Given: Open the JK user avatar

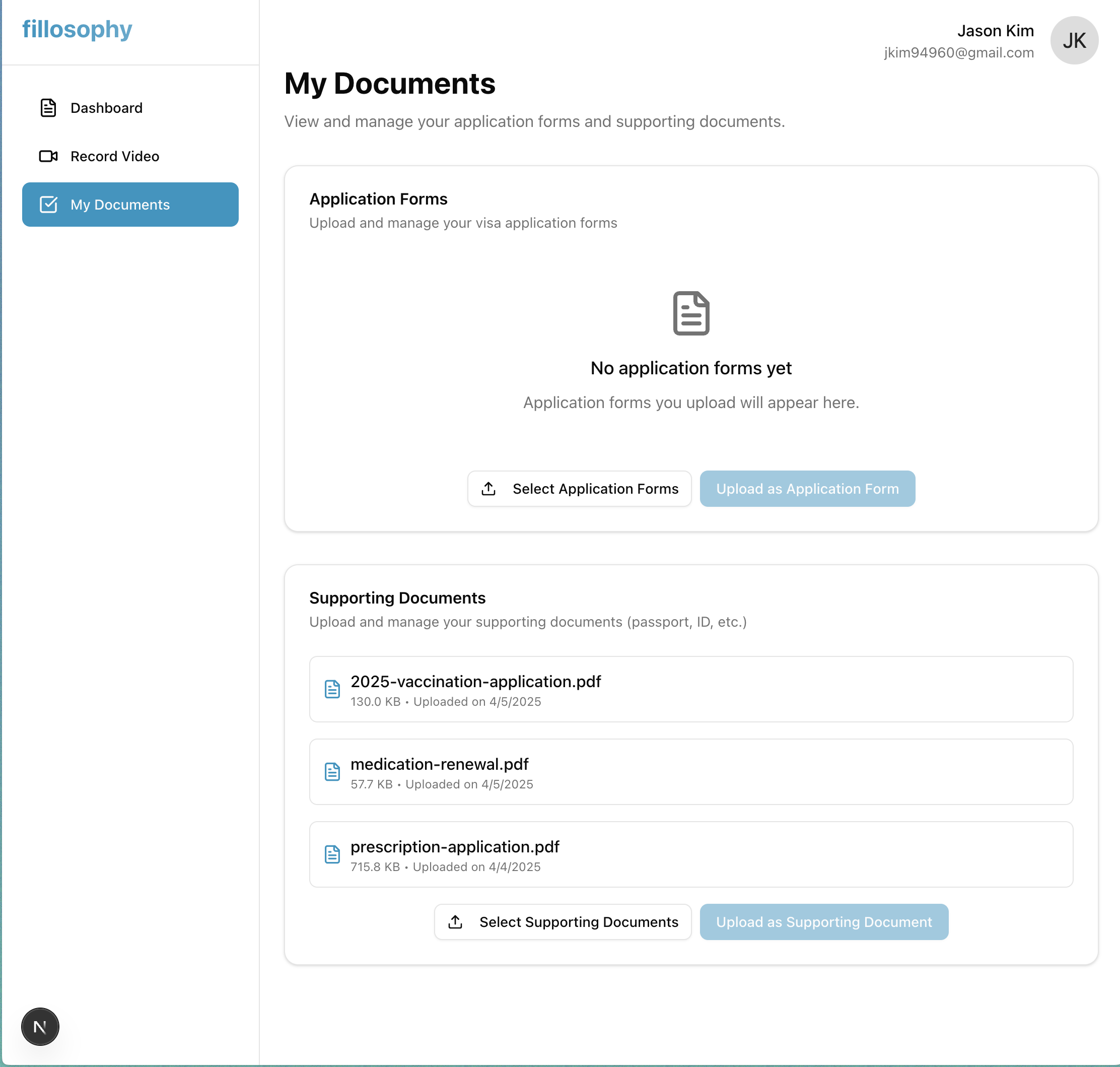Looking at the screenshot, I should coord(1073,40).
